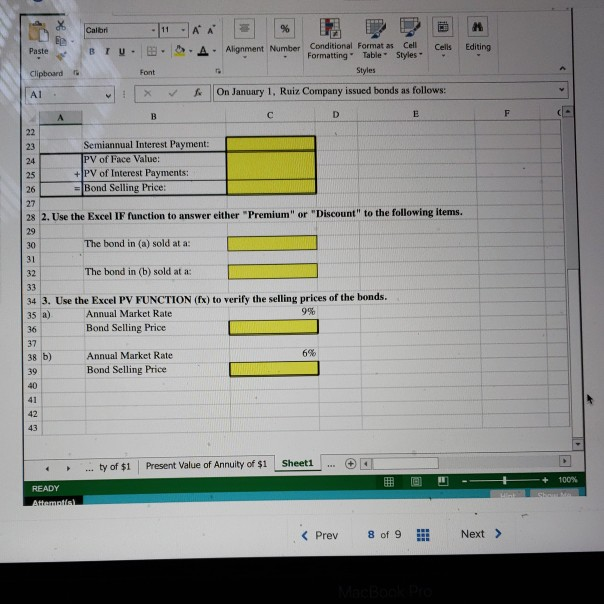Select yellow cell for bond (a) sold at
The height and width of the screenshot is (604, 604).
[x=272, y=243]
